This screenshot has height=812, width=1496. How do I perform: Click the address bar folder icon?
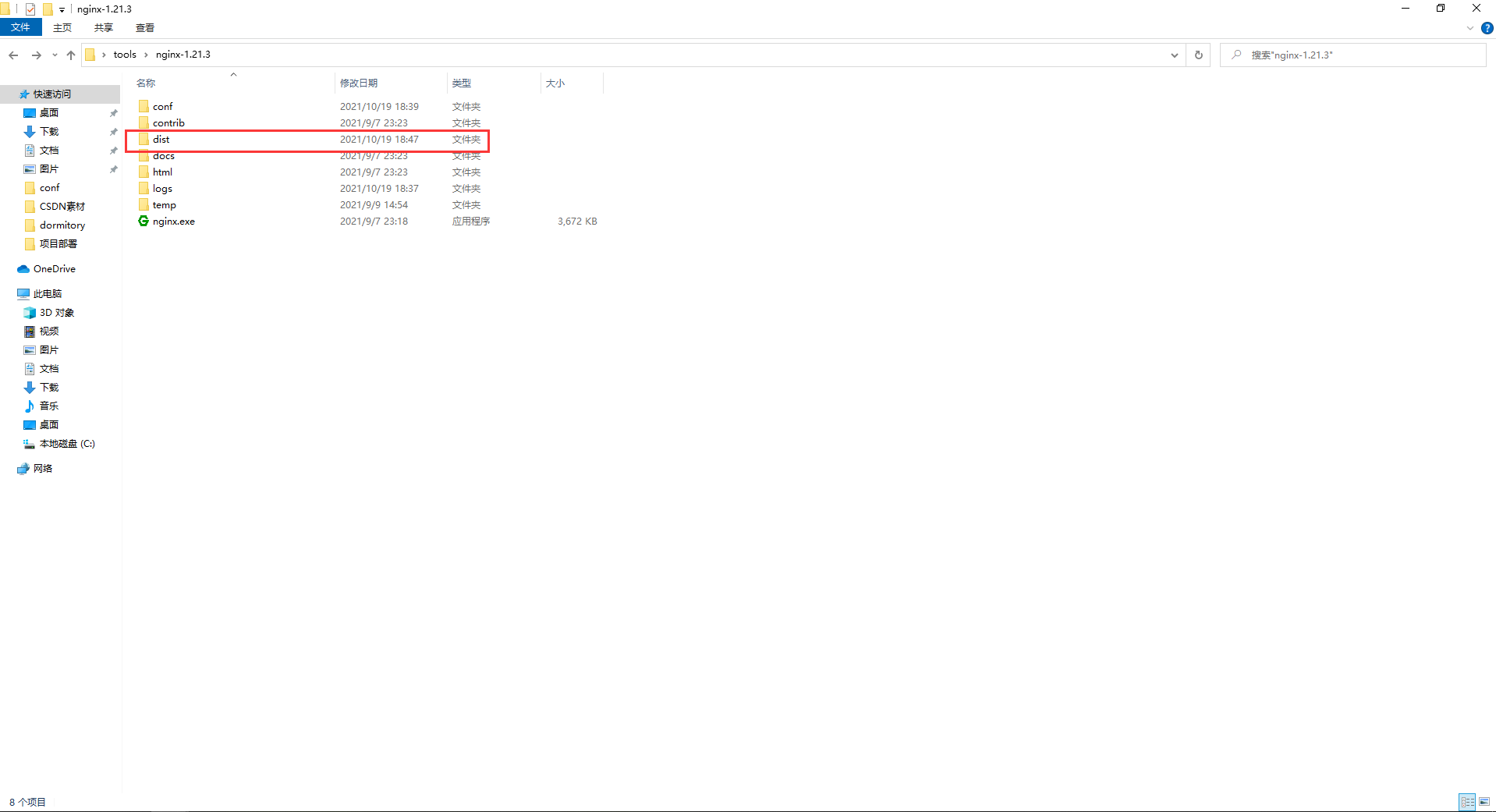pyautogui.click(x=90, y=55)
